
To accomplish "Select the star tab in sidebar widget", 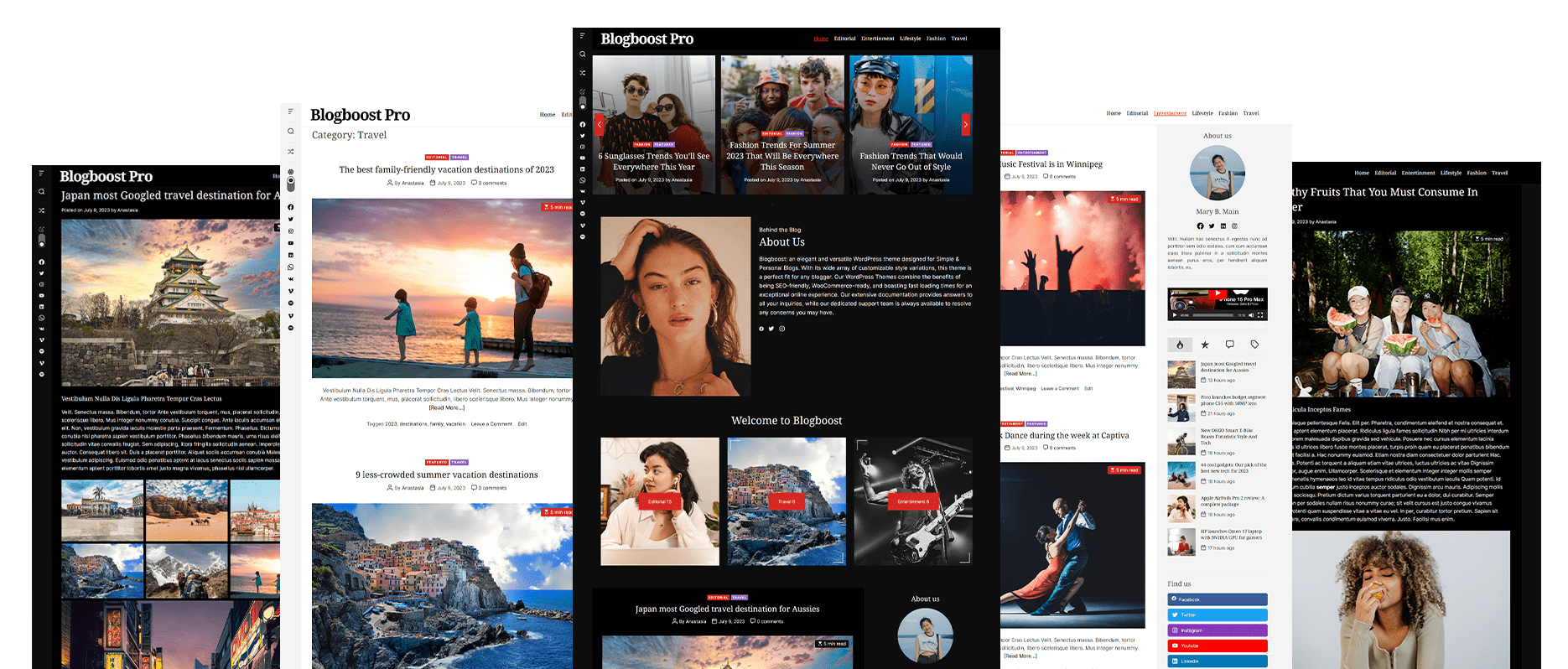I will [1205, 345].
